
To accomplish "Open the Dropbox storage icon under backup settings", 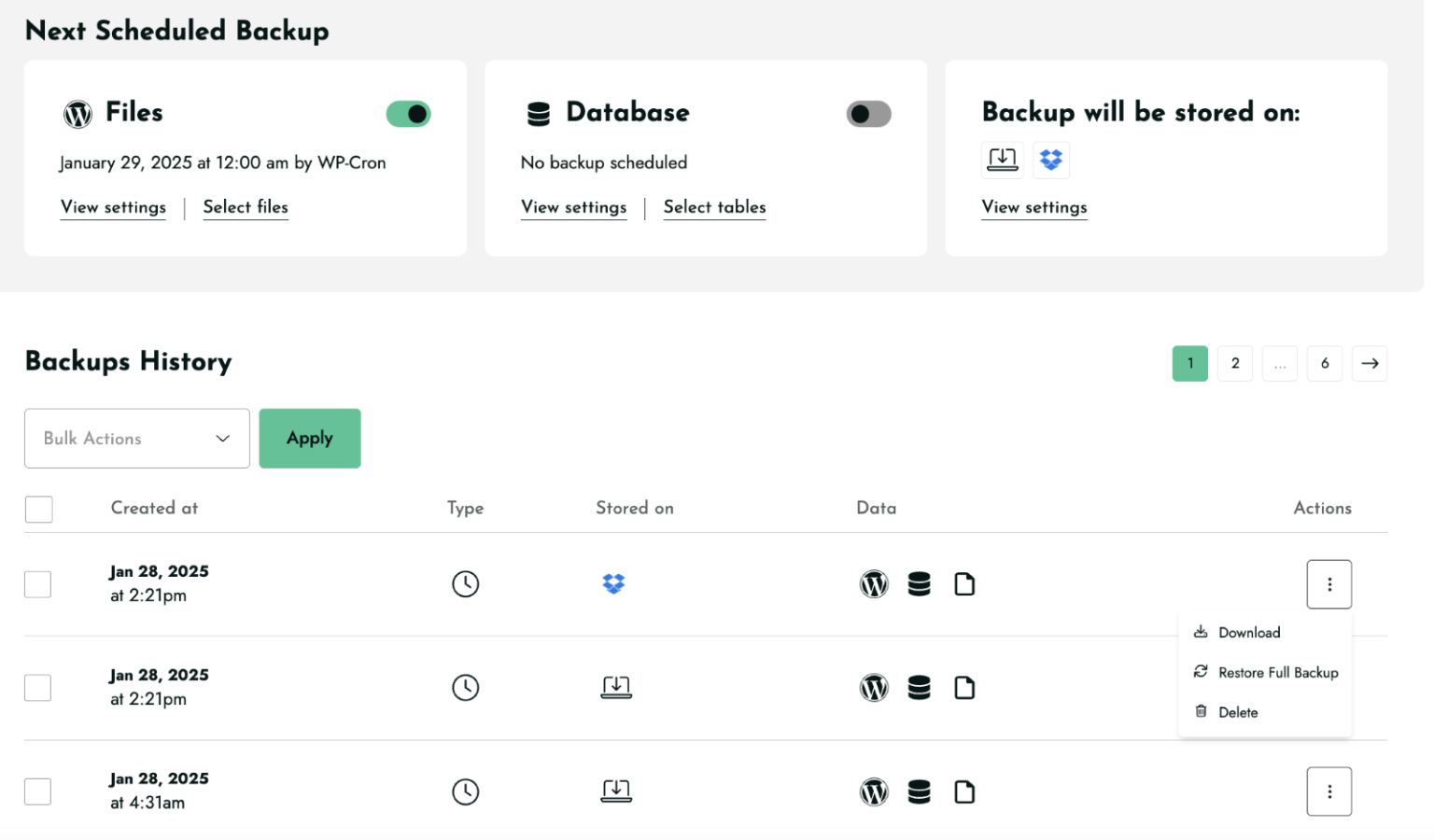I will click(1051, 160).
